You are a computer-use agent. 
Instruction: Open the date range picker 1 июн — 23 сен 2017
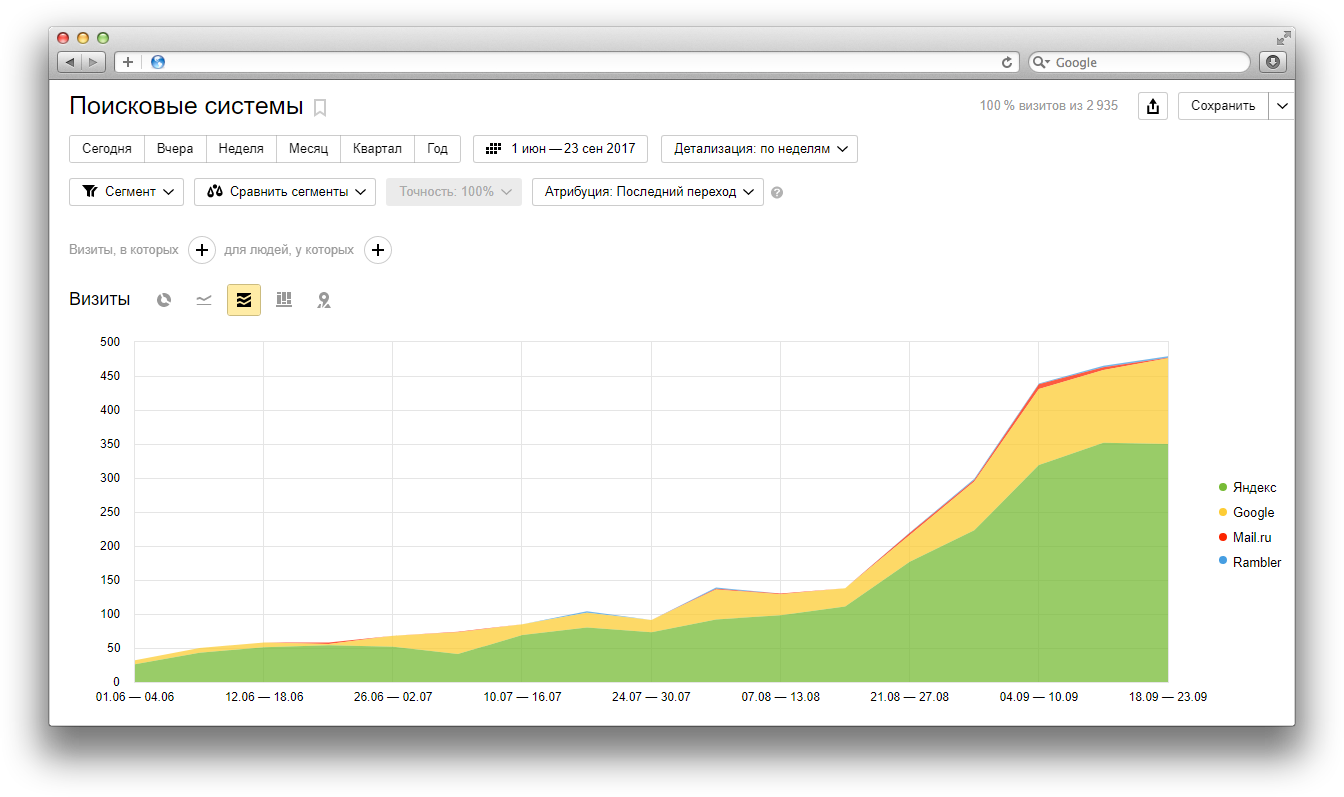(560, 149)
